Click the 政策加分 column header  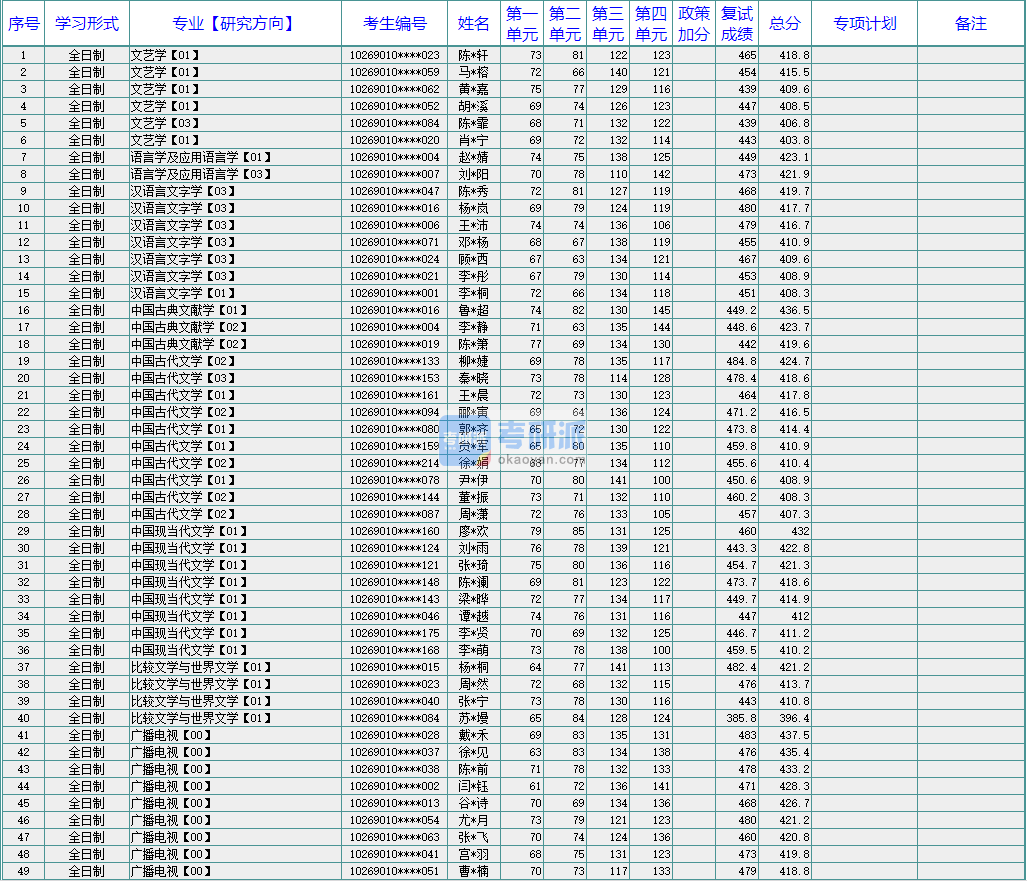coord(693,23)
